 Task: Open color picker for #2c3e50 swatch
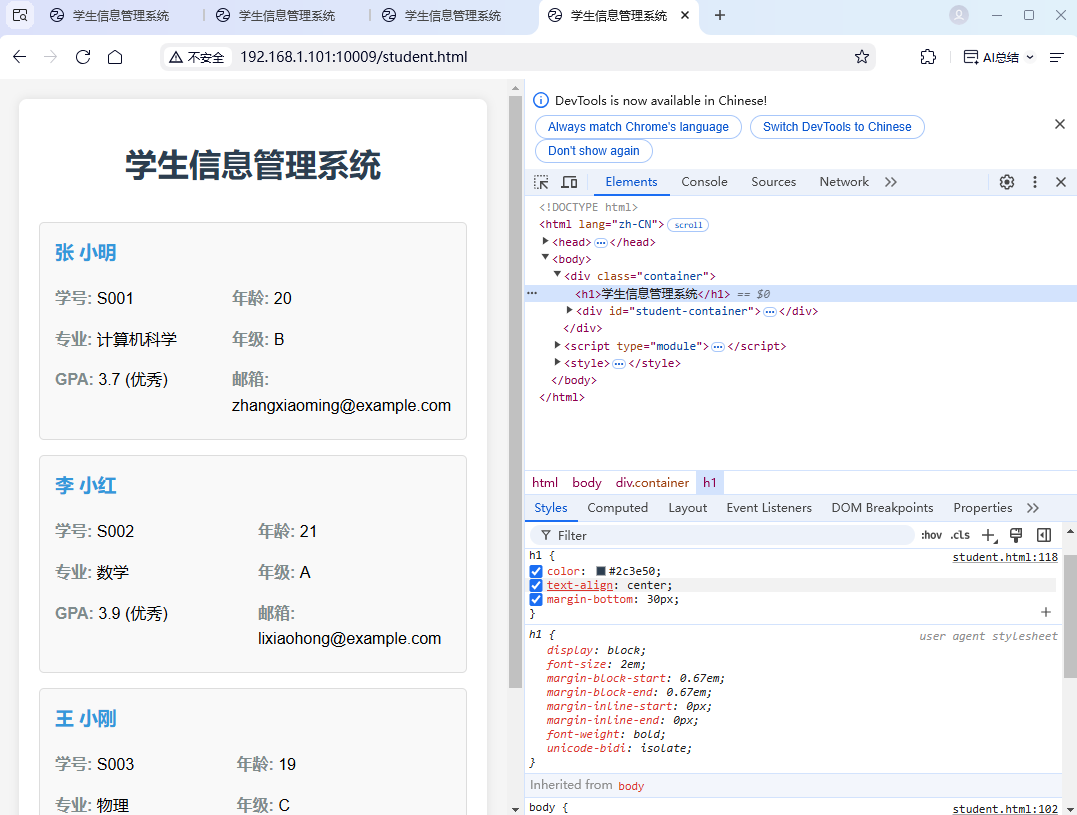pyautogui.click(x=601, y=571)
